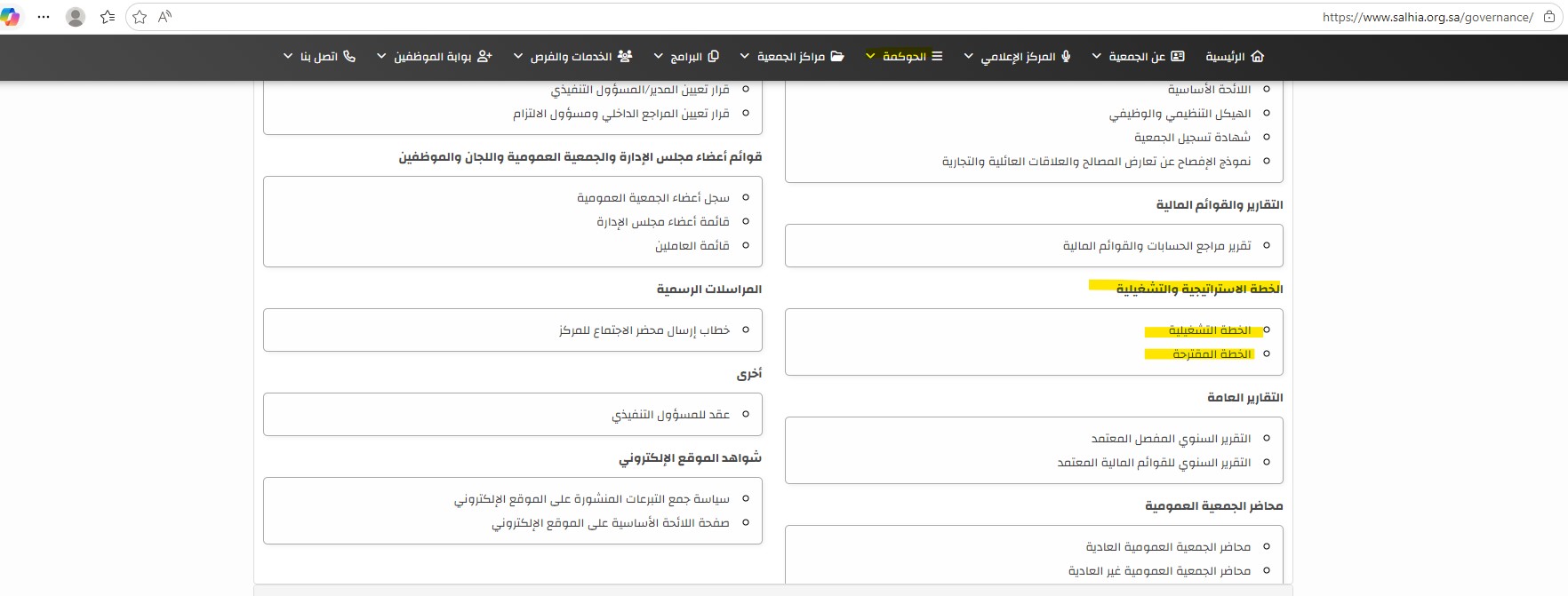Click the add-user icon beside بوابة الموظفين
The image size is (1568, 596).
click(484, 56)
